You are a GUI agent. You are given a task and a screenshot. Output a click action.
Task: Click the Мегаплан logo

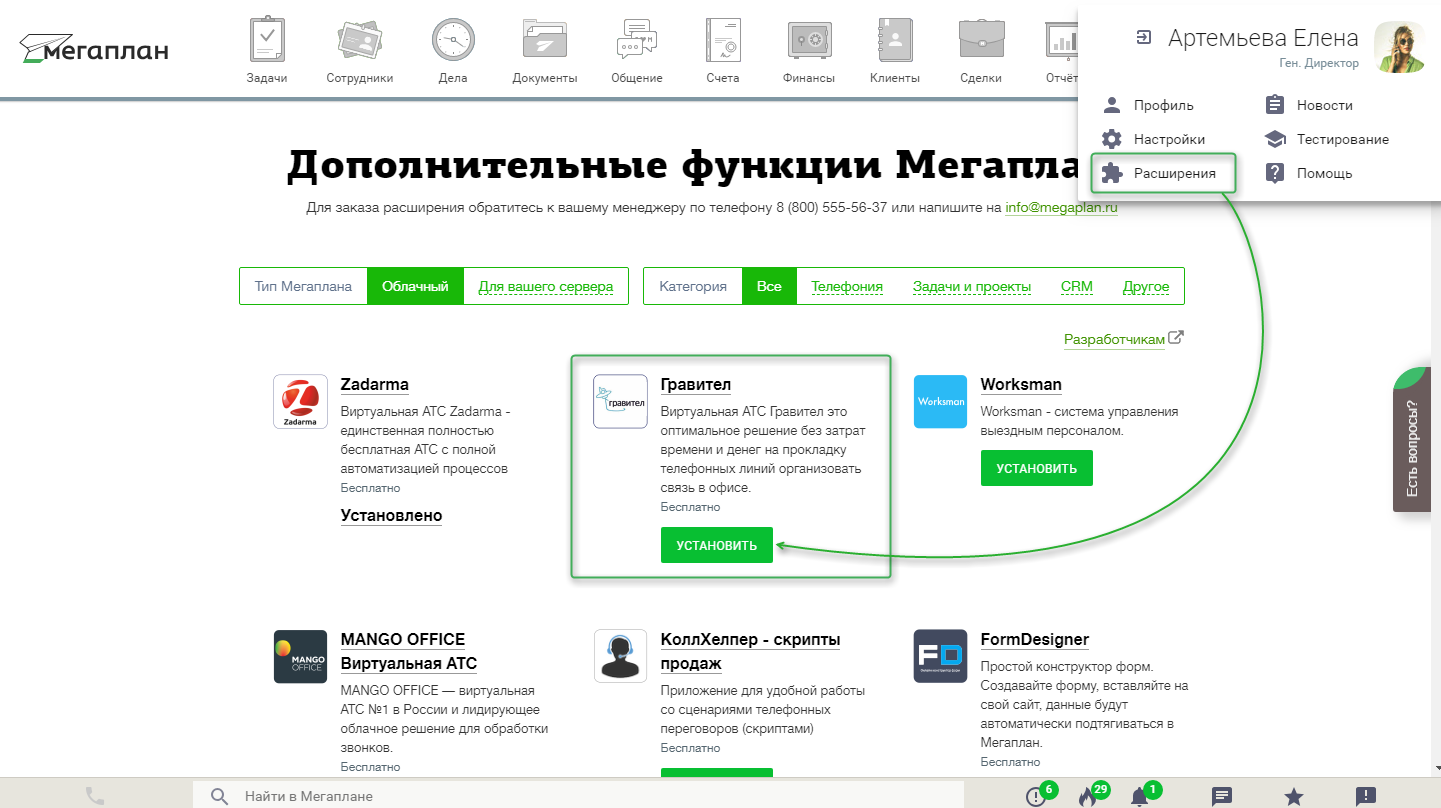tap(94, 48)
